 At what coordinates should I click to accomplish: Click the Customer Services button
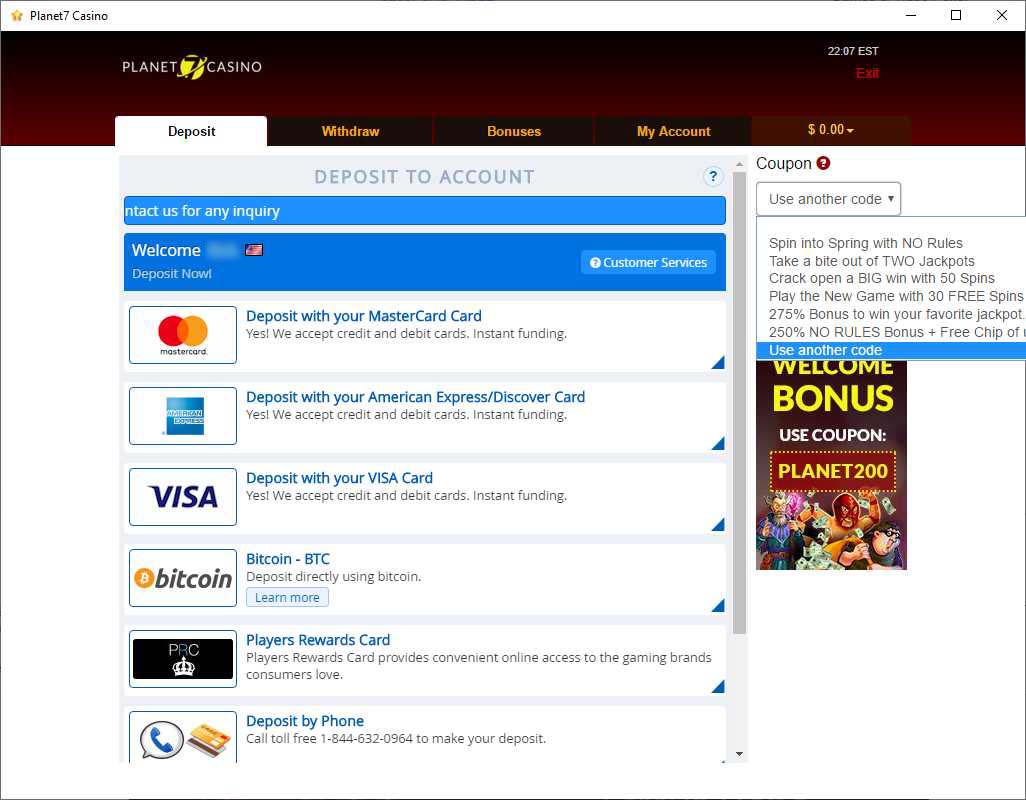coord(648,262)
